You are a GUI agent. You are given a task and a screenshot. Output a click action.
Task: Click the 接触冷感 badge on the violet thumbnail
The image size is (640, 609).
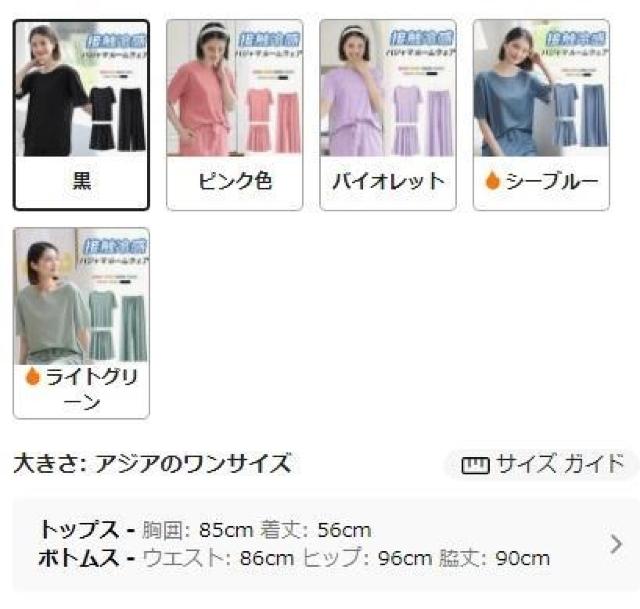[x=422, y=38]
